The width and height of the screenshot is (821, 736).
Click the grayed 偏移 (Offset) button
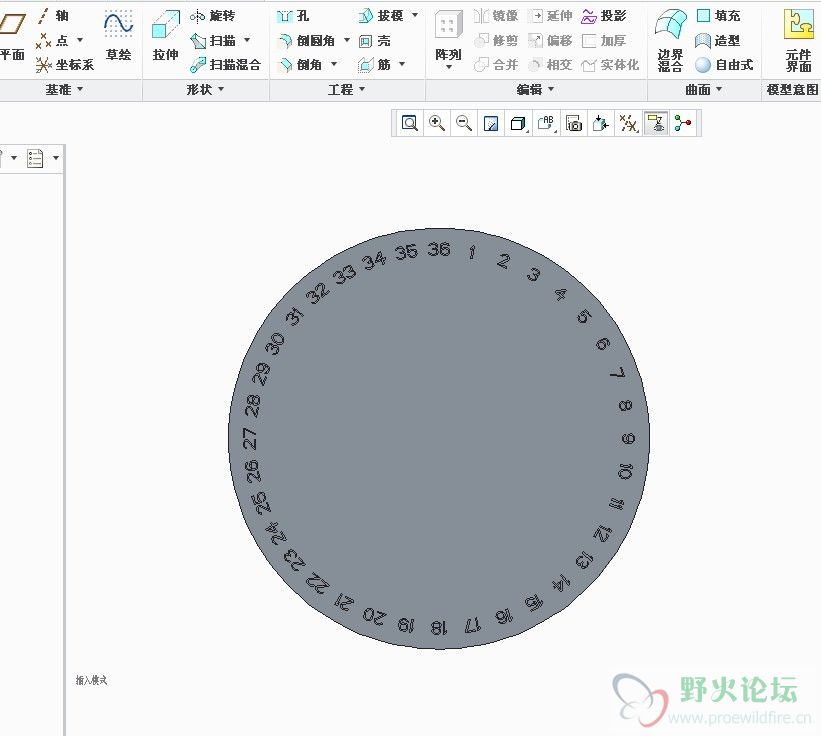550,40
